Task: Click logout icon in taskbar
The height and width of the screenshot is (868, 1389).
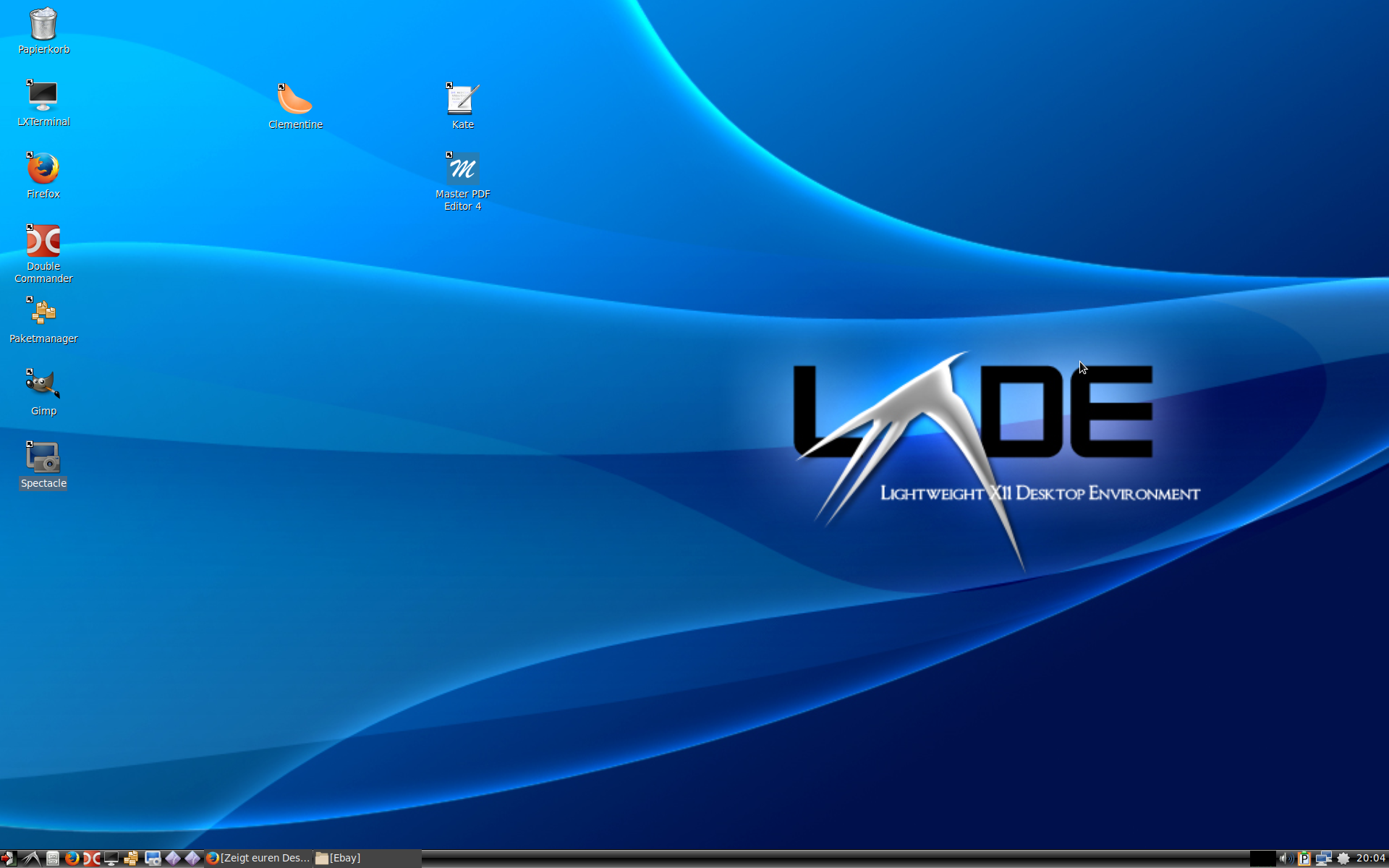Action: pyautogui.click(x=8, y=858)
